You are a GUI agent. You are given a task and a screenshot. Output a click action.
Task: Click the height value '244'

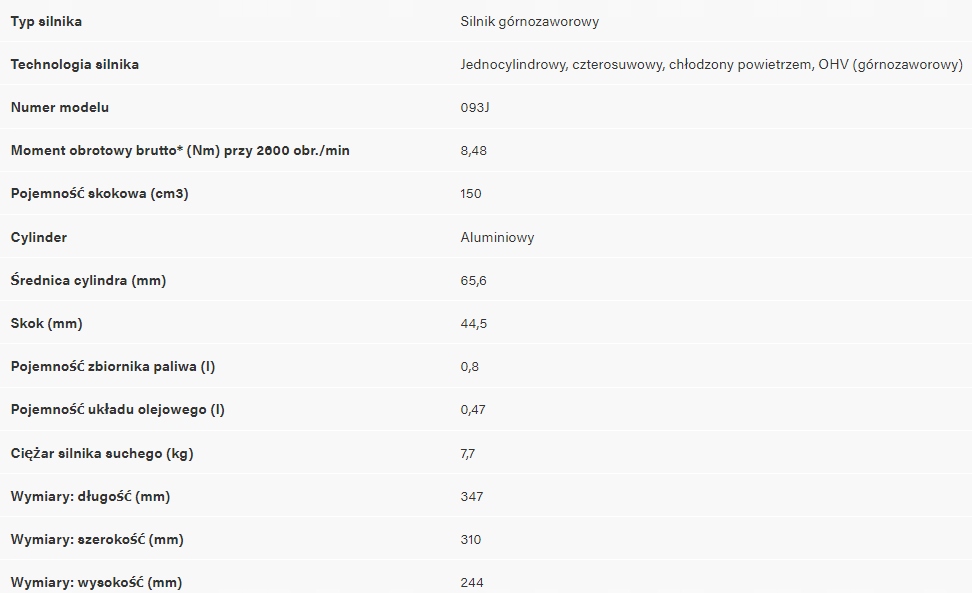point(471,582)
